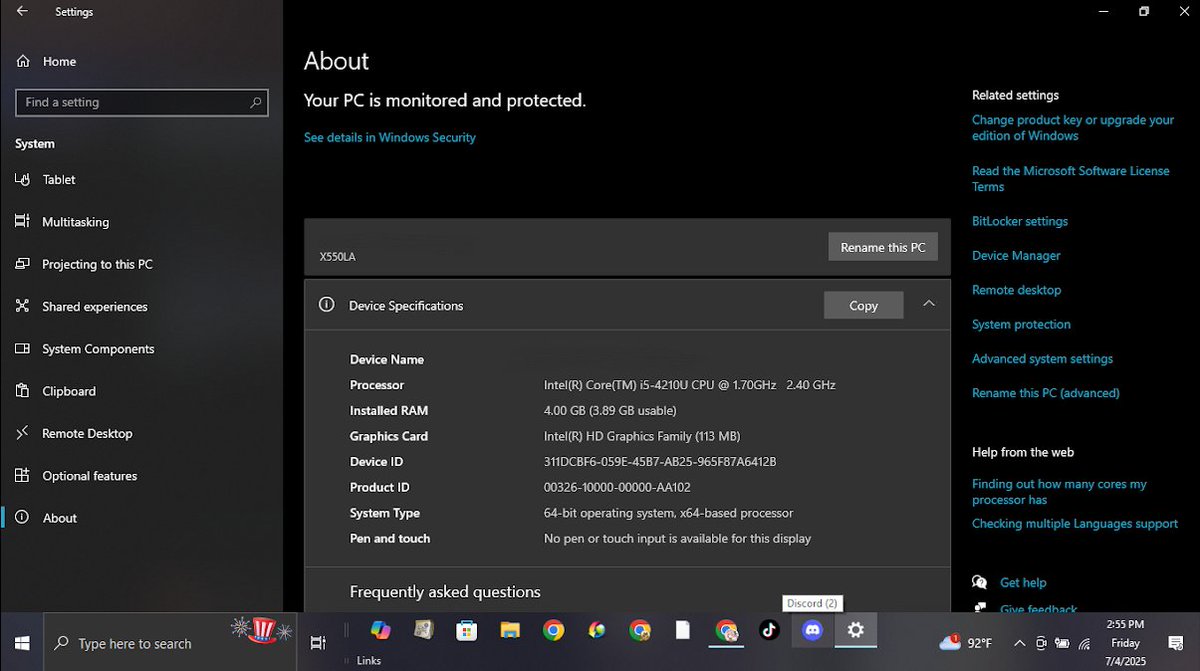Screen dimensions: 1200x671
Task: Click the Settings gear in the taskbar
Action: 855,630
